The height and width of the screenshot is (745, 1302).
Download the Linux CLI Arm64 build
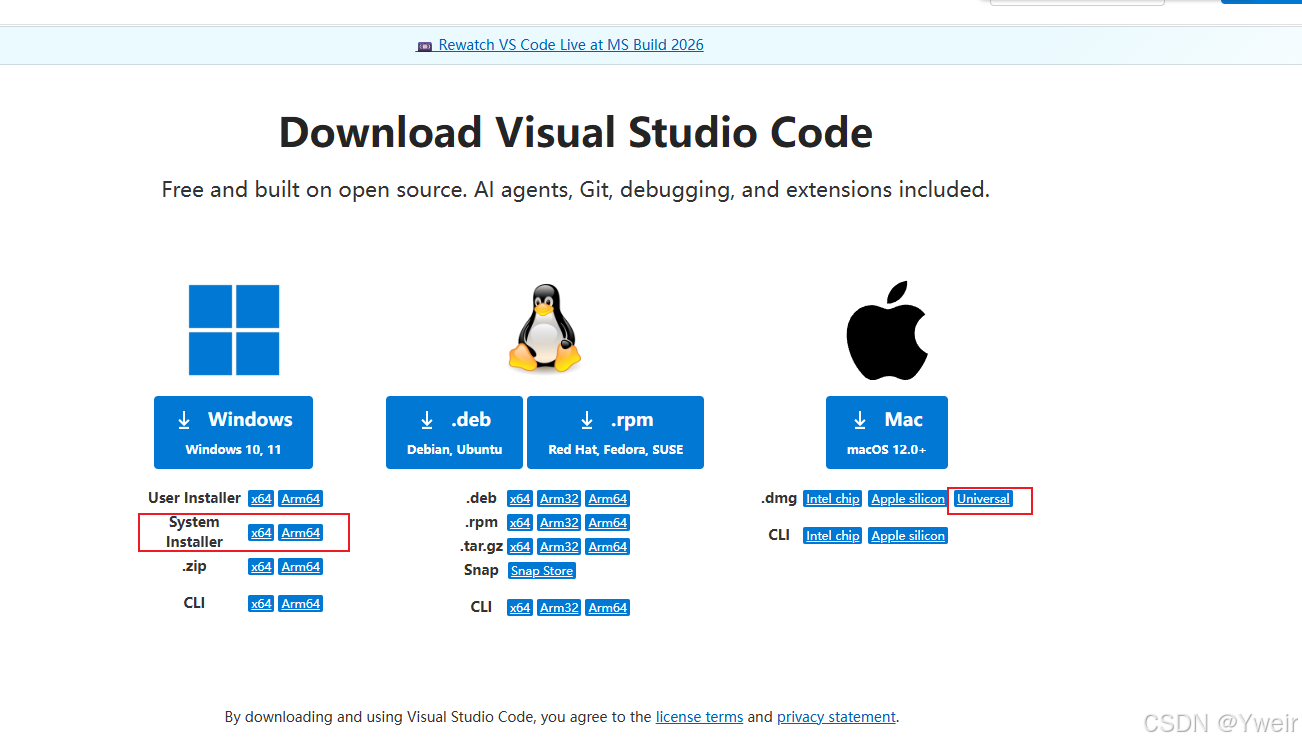coord(608,608)
